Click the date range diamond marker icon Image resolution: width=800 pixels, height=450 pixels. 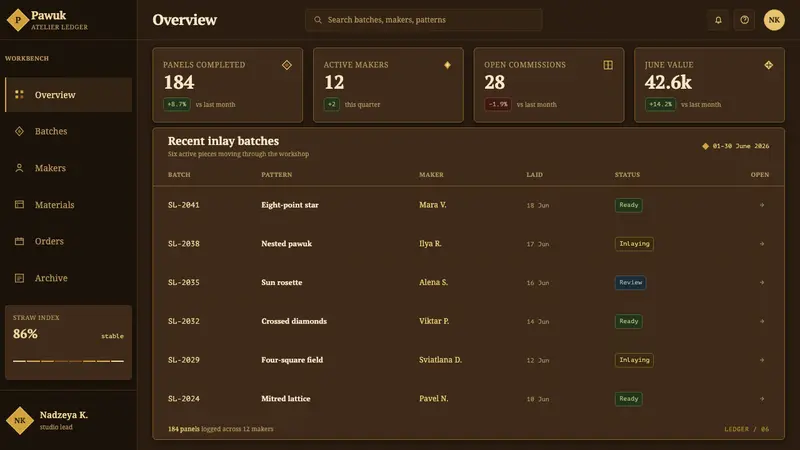coord(706,146)
